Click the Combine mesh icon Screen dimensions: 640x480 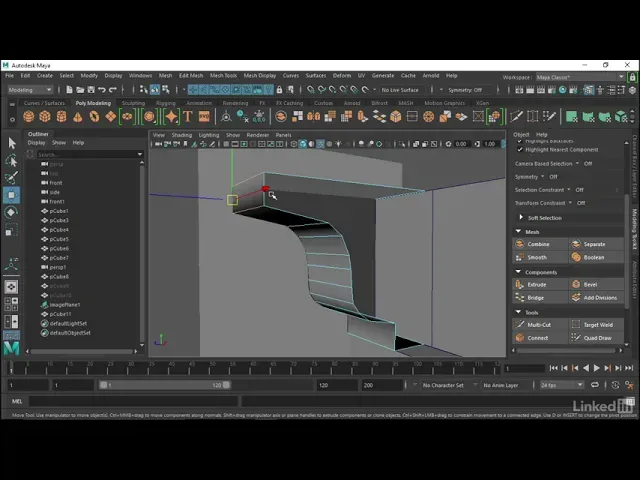[x=521, y=244]
